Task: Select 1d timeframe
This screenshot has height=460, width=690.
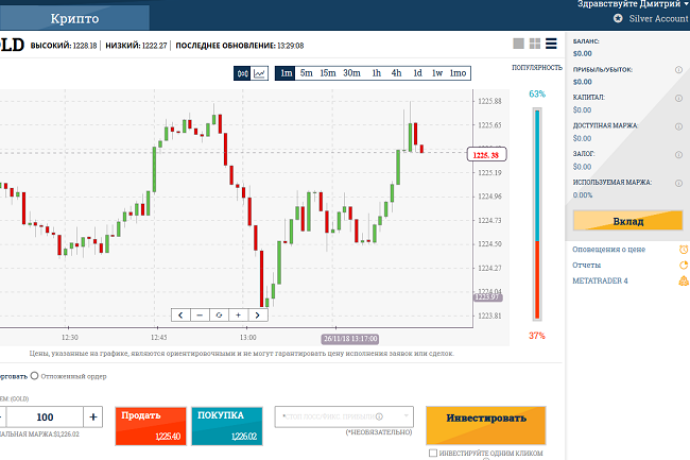Action: (417, 74)
